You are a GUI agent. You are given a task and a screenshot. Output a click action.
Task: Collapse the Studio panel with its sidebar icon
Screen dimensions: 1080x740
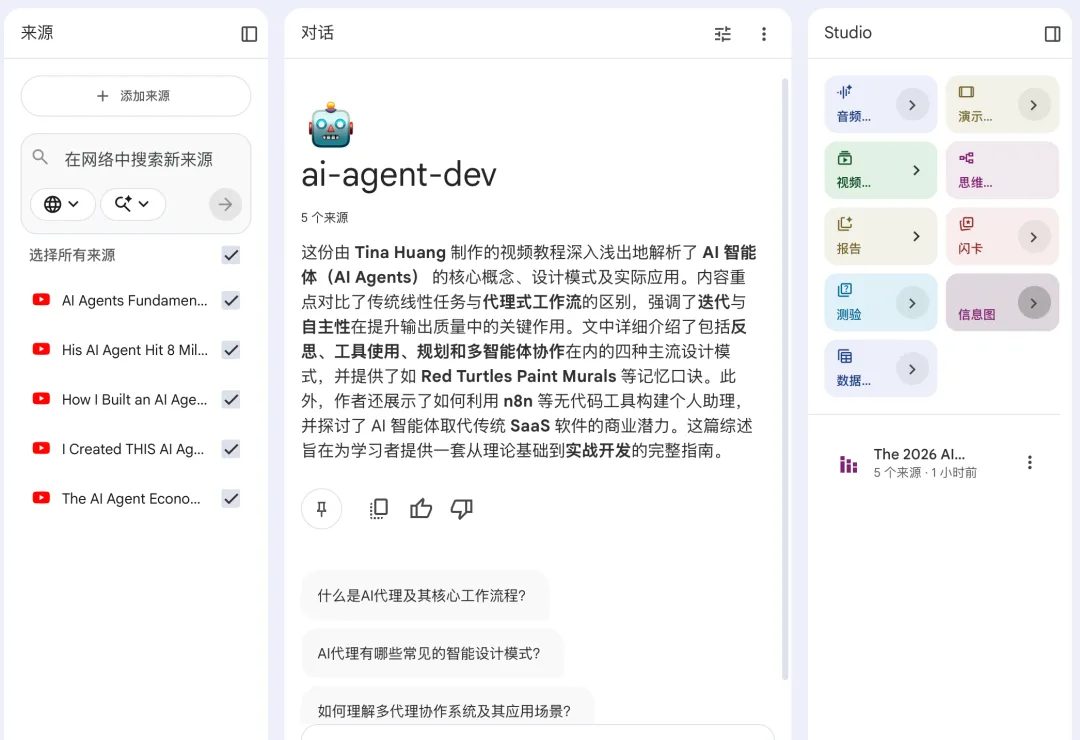(1052, 34)
